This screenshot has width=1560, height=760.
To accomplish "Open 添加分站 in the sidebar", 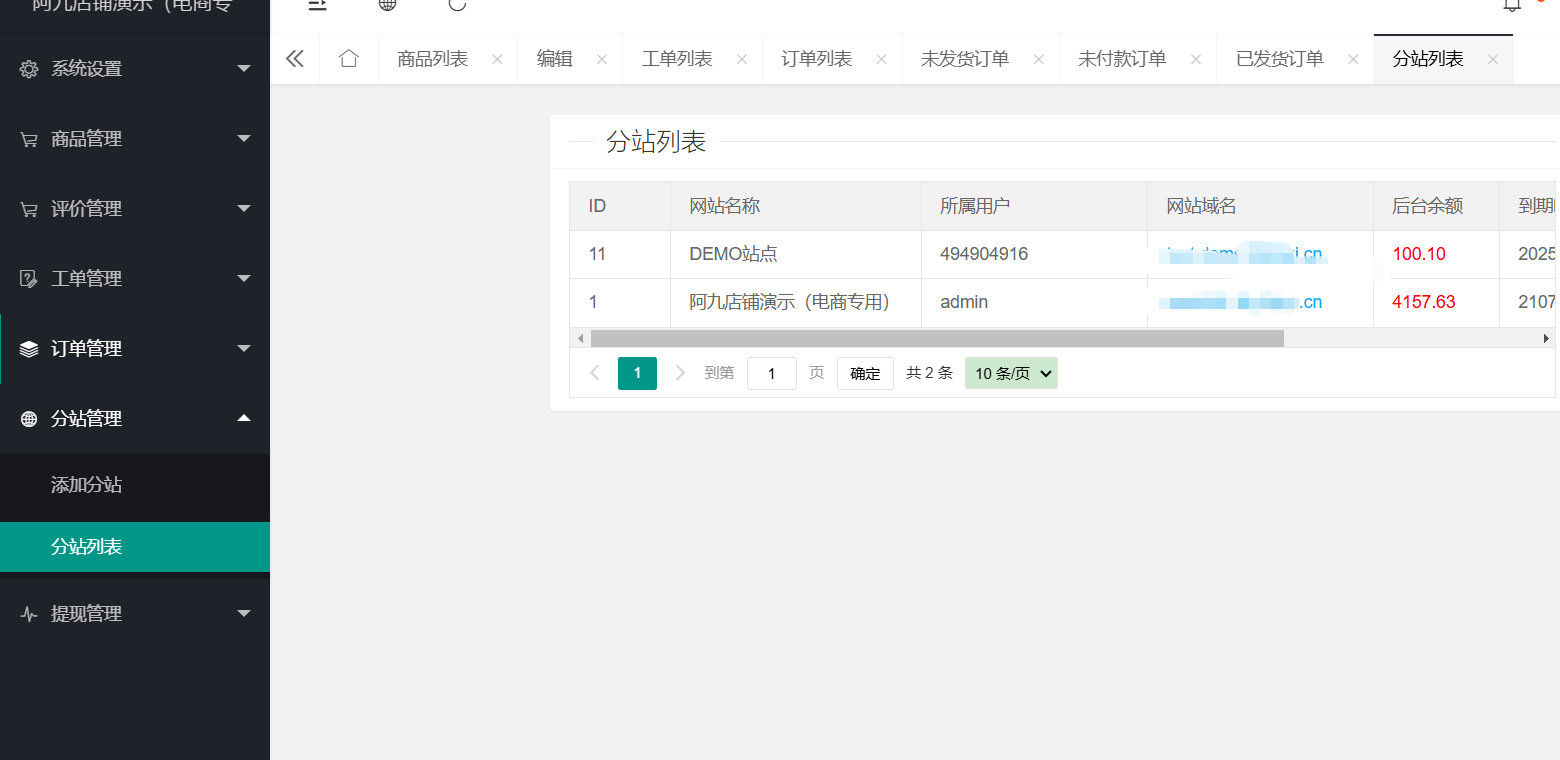I will (x=87, y=485).
